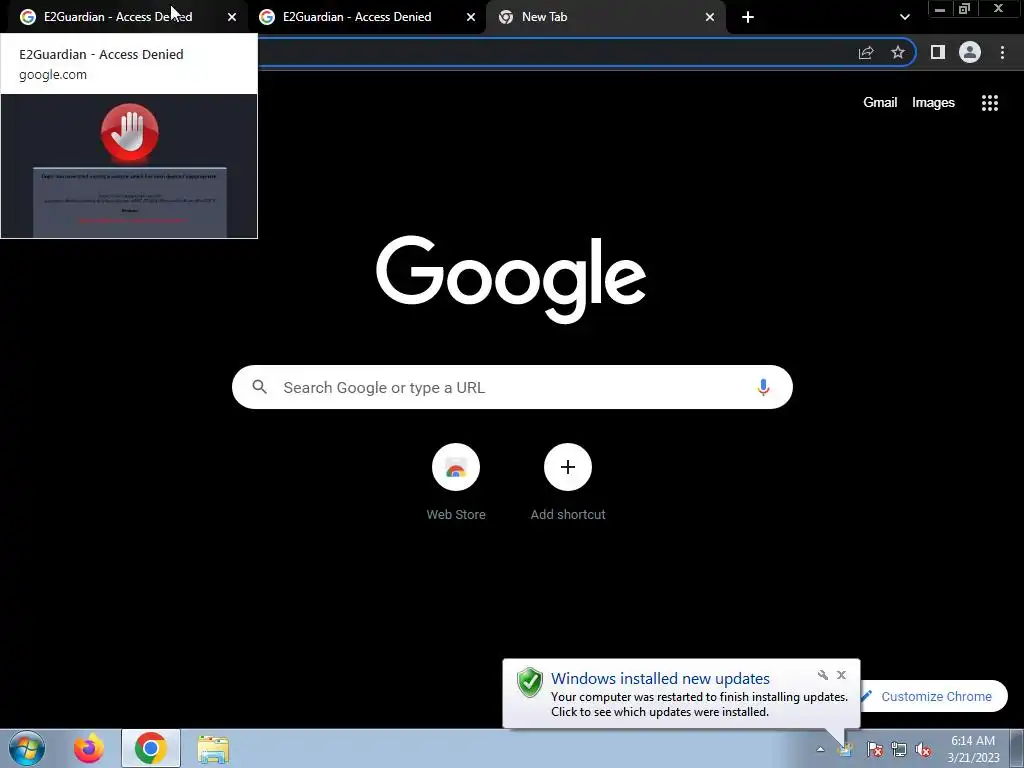
Task: Start voice search with microphone icon
Action: pos(763,387)
